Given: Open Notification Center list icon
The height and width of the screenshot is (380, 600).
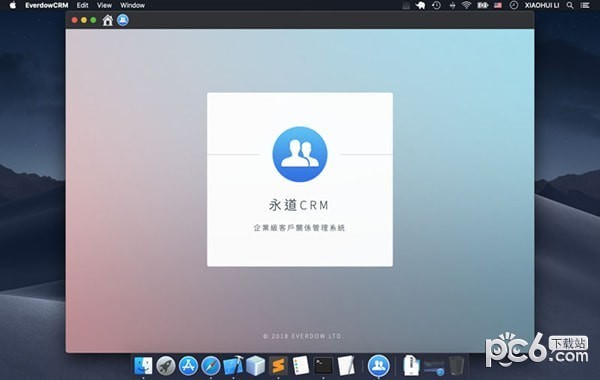Looking at the screenshot, I should point(585,5).
